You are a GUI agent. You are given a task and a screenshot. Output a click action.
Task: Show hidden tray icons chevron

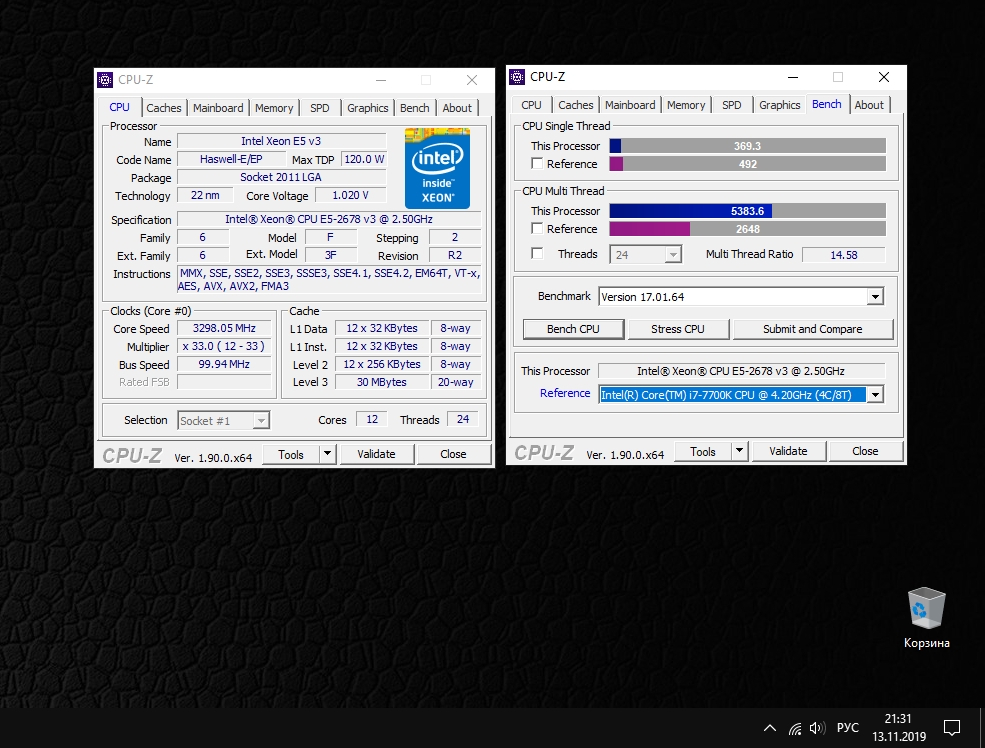770,728
